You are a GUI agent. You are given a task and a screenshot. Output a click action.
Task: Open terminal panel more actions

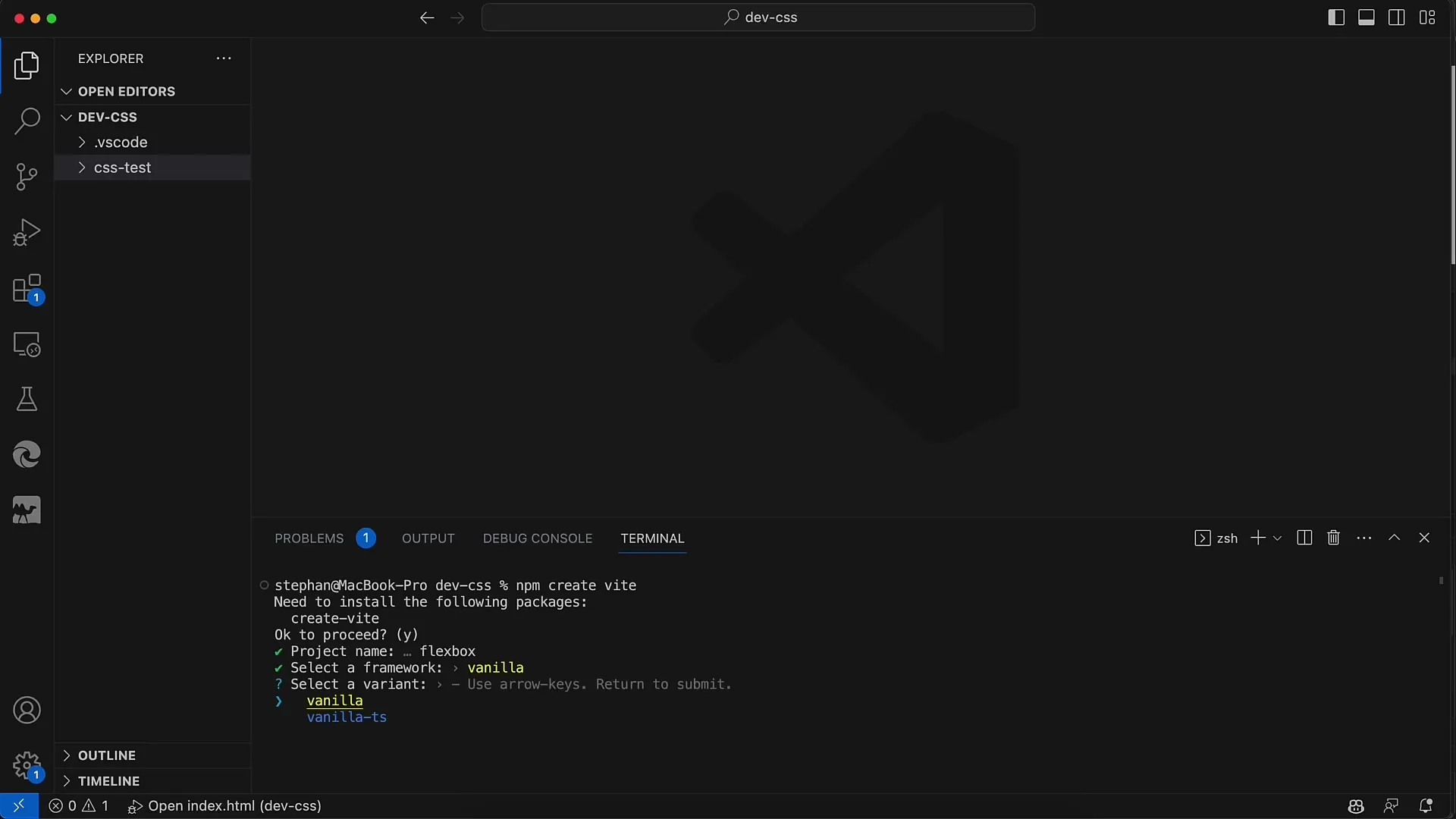[x=1364, y=538]
